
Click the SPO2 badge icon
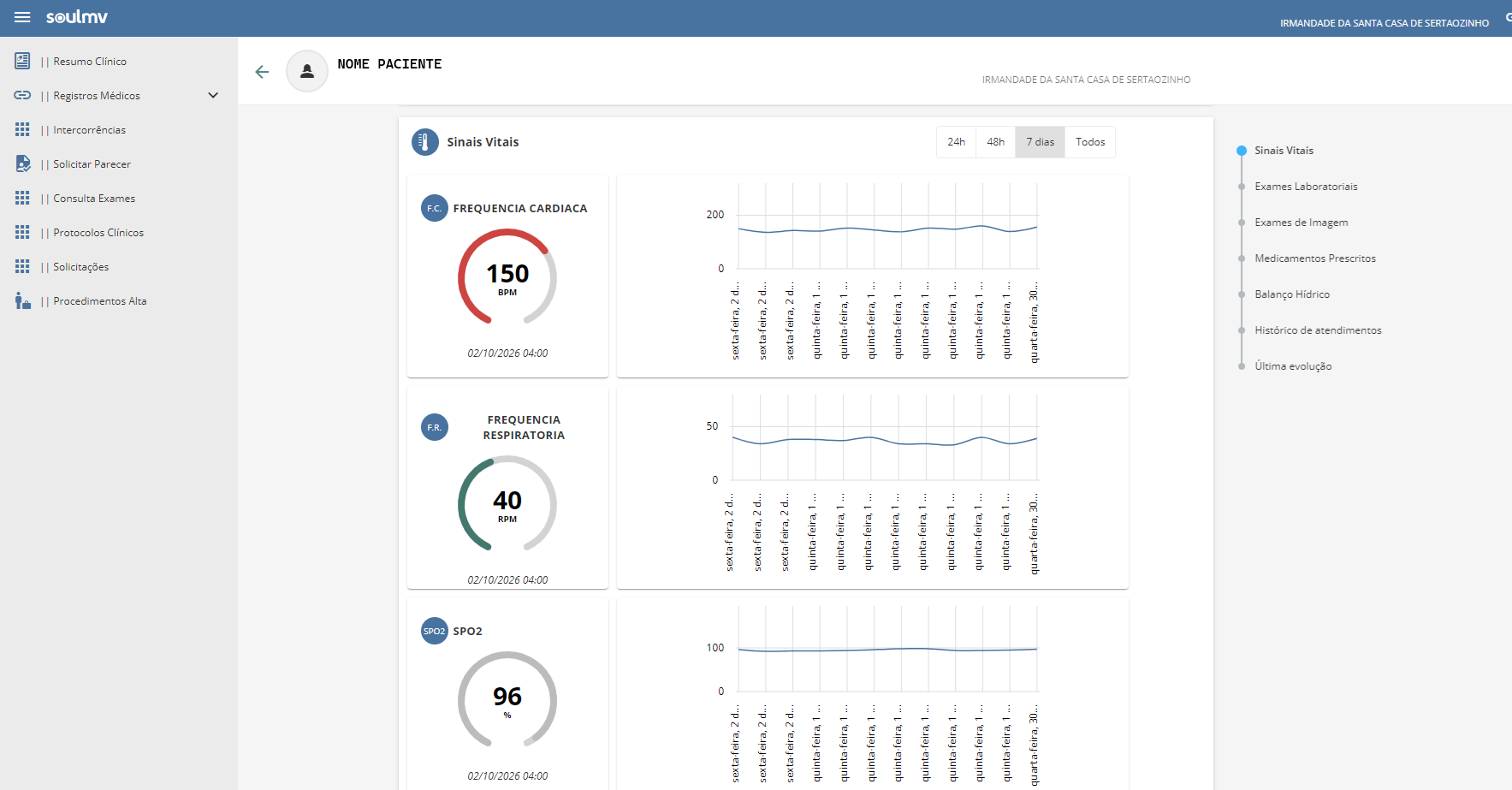tap(435, 631)
